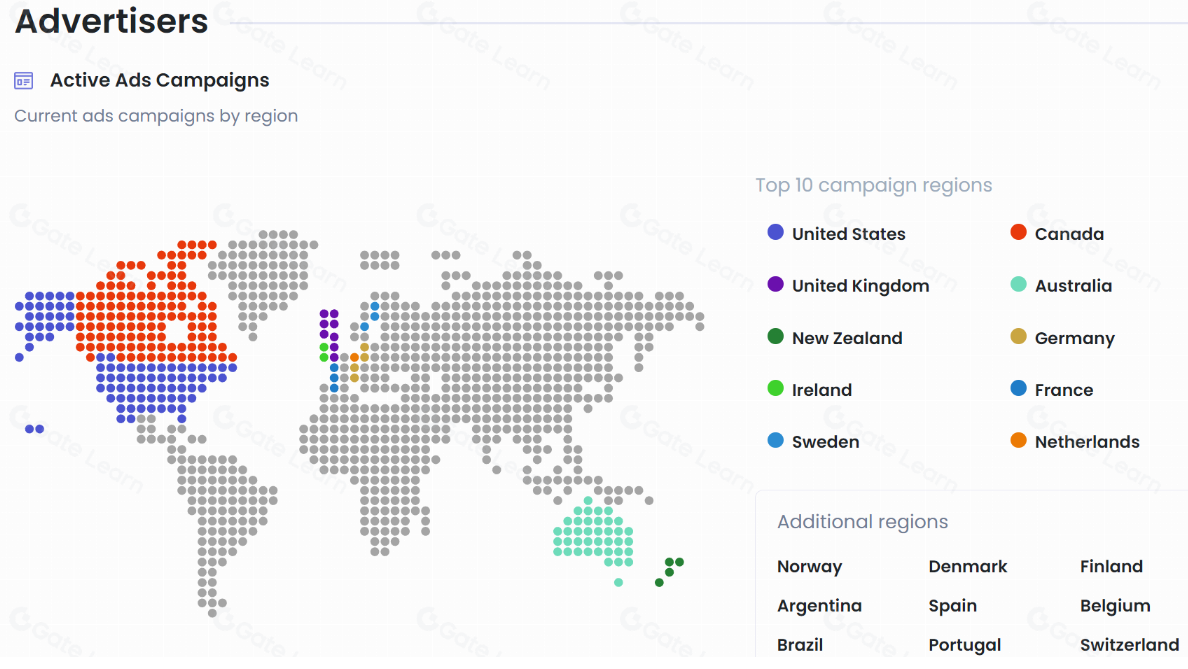Click Spain in the additional regions list
The height and width of the screenshot is (669, 1188).
pyautogui.click(x=952, y=606)
